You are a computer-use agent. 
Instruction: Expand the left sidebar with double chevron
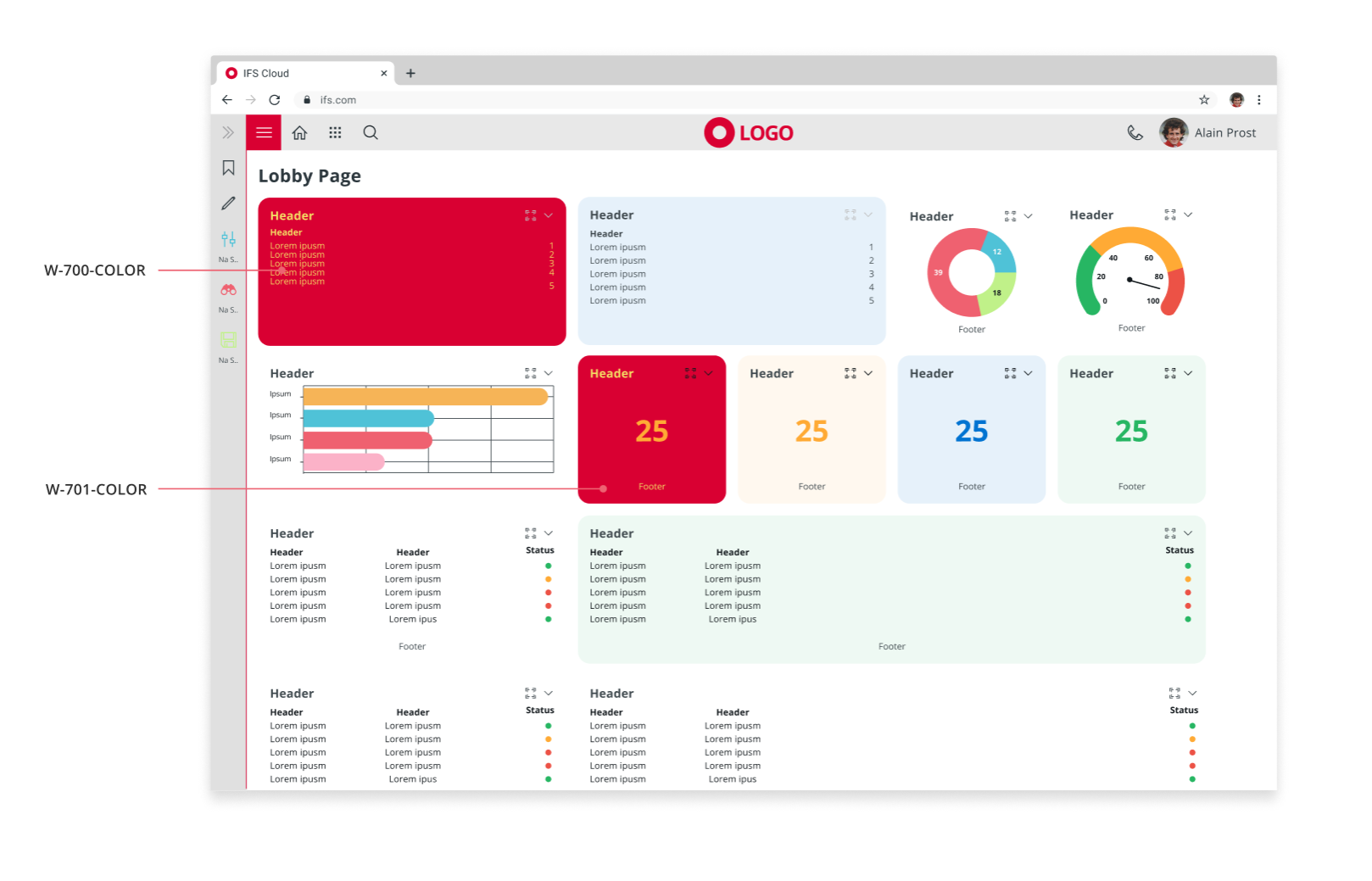tap(228, 133)
